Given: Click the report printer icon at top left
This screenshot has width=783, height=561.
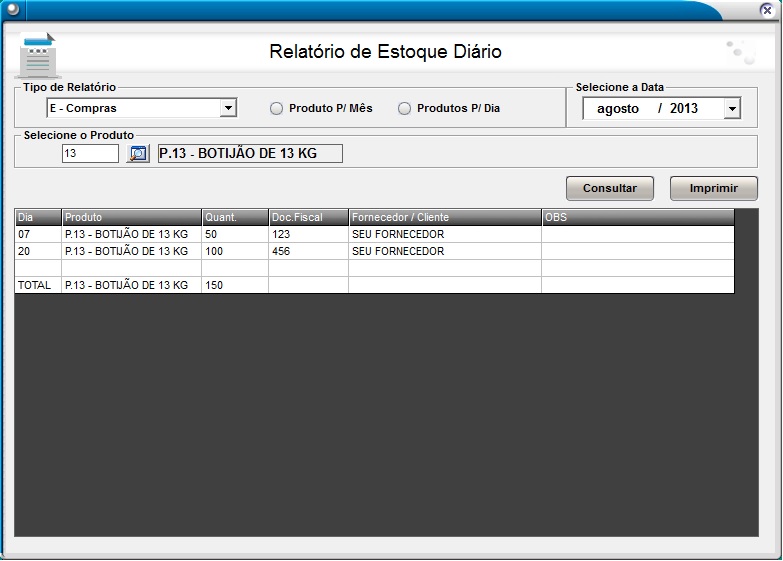Looking at the screenshot, I should (37, 55).
